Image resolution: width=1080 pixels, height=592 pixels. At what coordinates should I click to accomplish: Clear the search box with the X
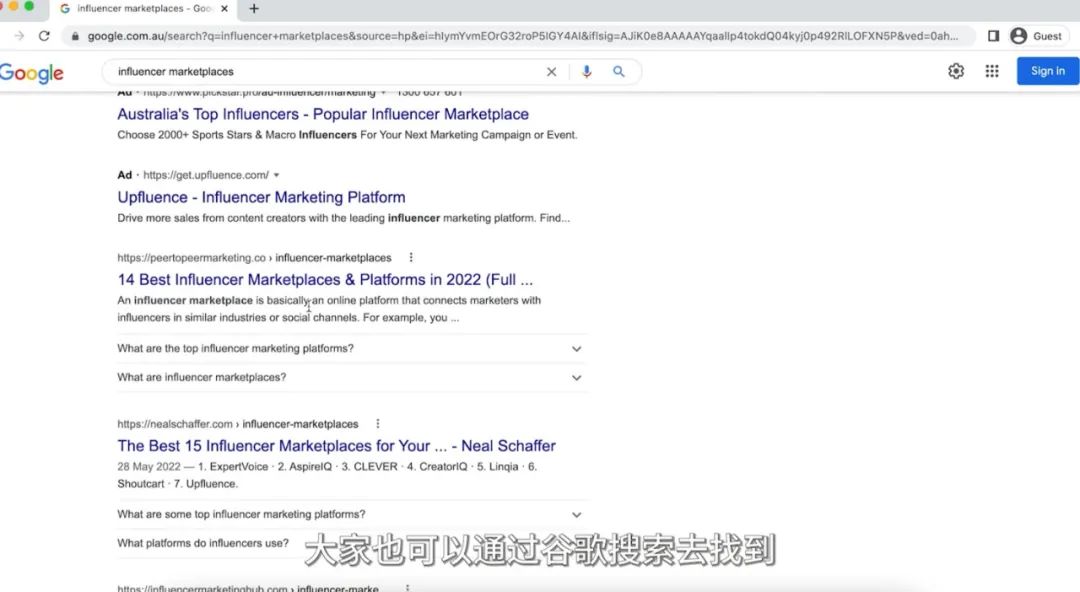[x=551, y=72]
